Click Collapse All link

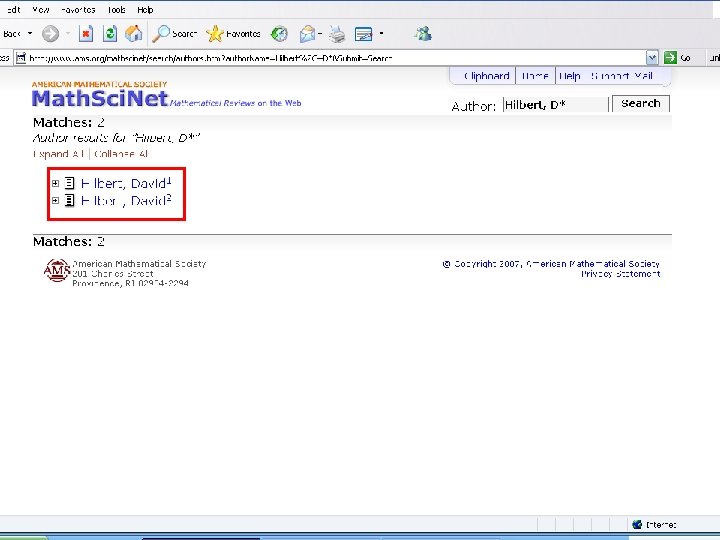[x=121, y=154]
